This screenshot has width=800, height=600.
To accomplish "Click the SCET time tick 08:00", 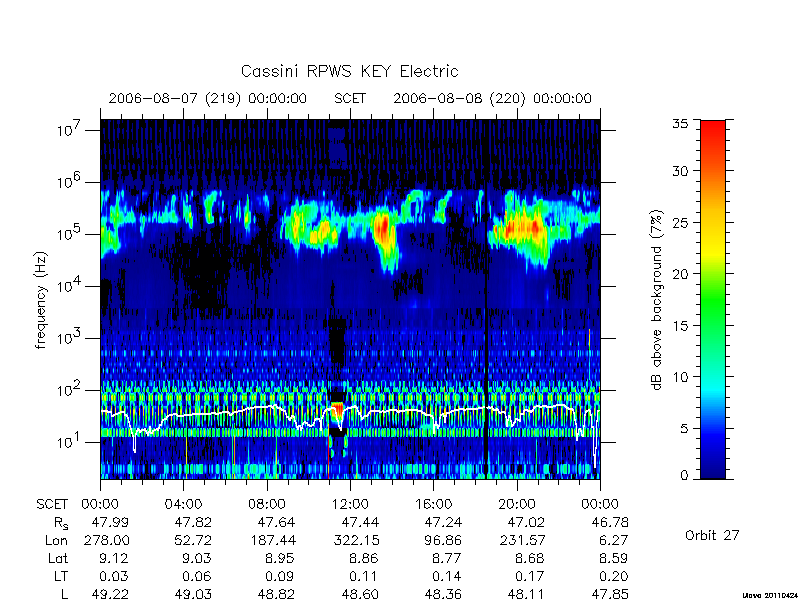I will coord(267,504).
